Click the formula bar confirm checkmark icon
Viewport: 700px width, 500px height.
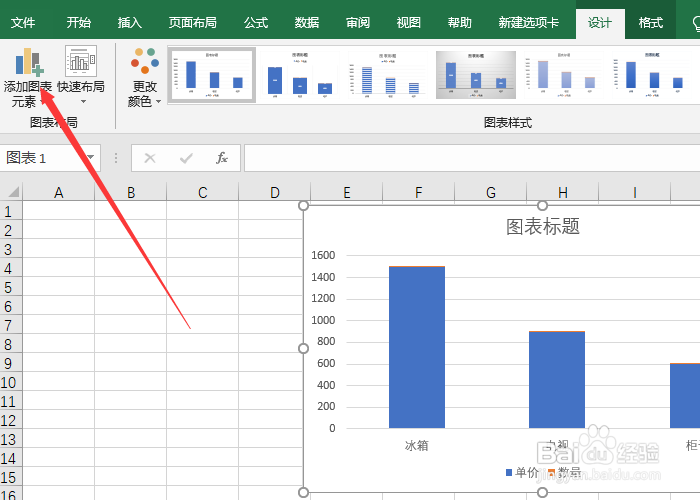[186, 158]
